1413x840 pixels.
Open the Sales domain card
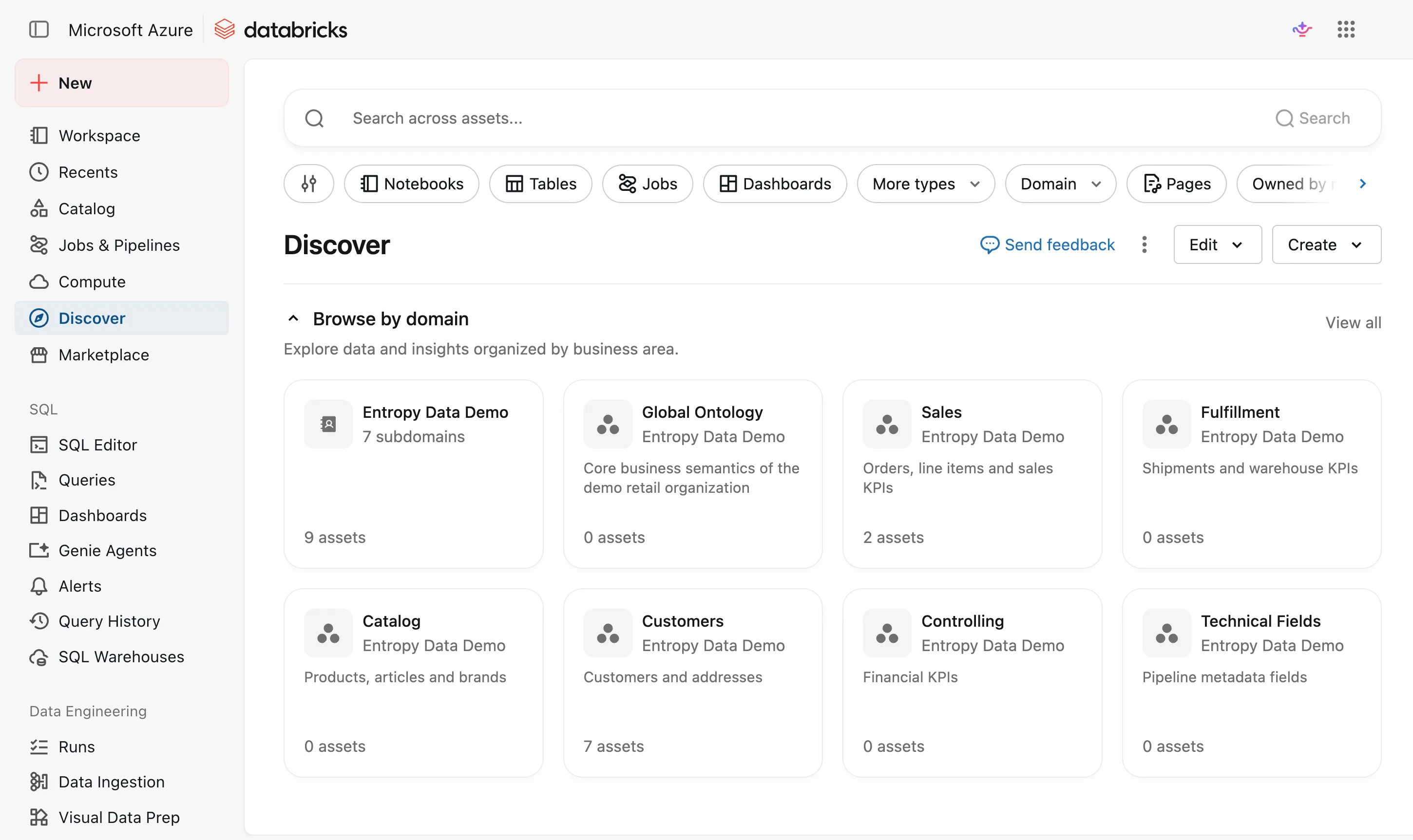[972, 474]
